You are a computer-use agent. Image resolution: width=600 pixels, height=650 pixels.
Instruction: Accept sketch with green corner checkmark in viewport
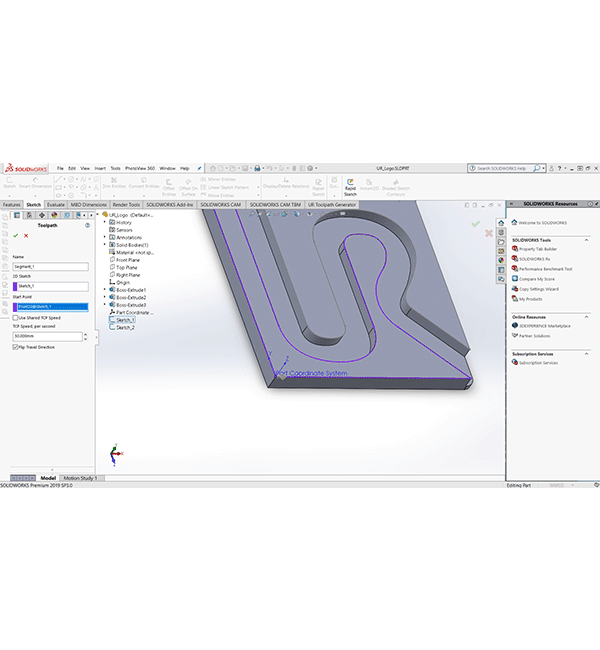476,224
